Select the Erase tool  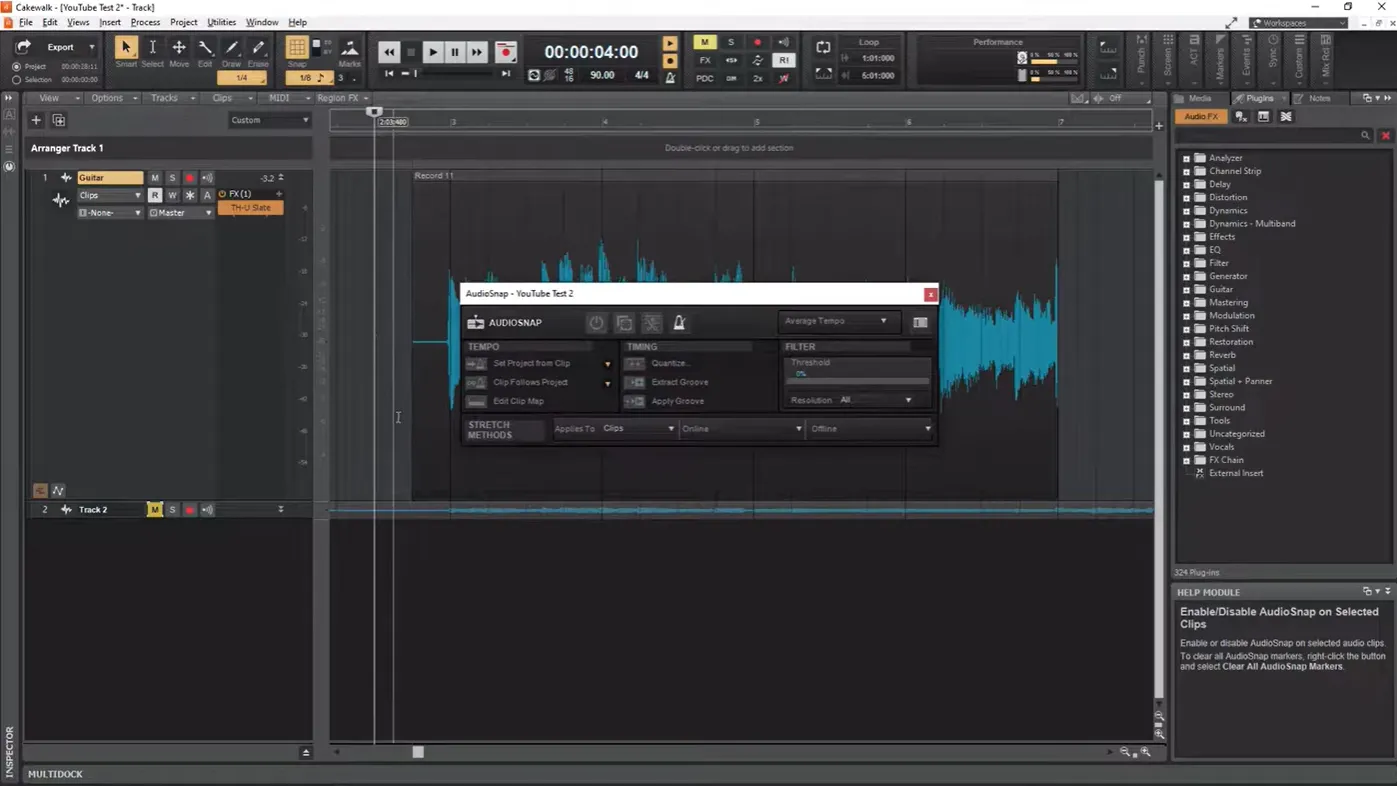[x=258, y=47]
